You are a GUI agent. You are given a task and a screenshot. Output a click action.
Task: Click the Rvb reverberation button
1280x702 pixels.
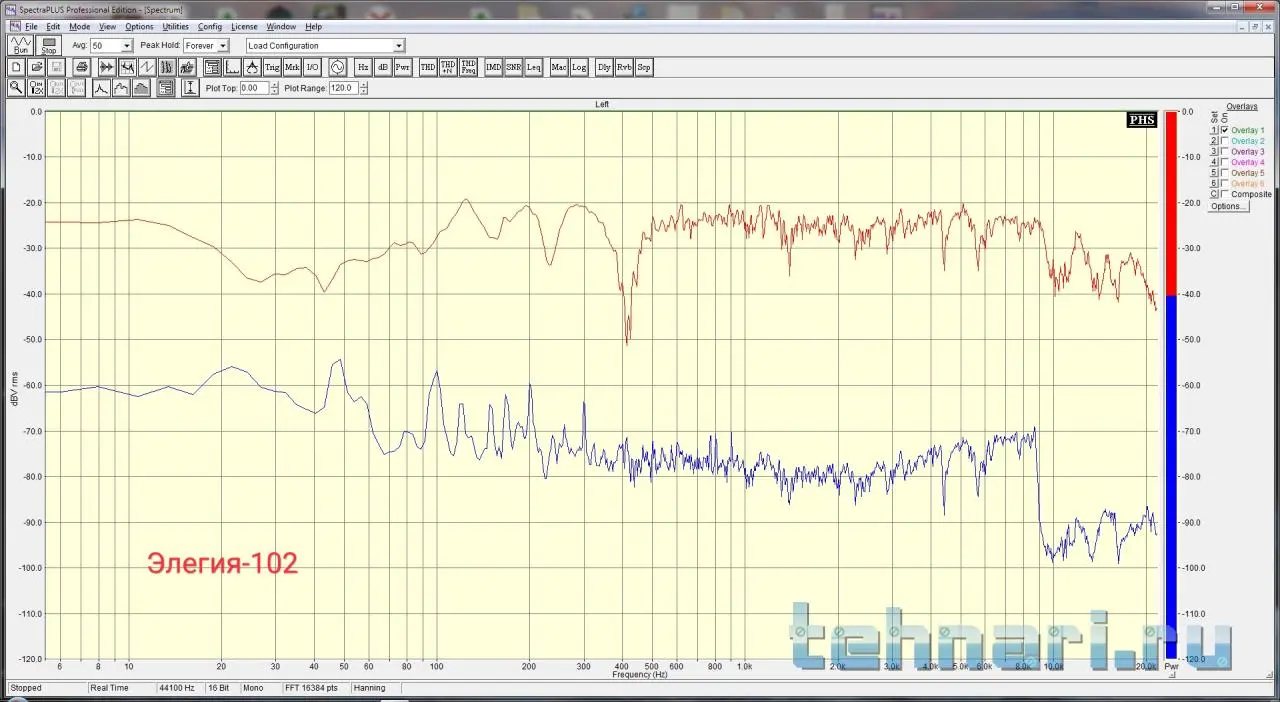[624, 67]
